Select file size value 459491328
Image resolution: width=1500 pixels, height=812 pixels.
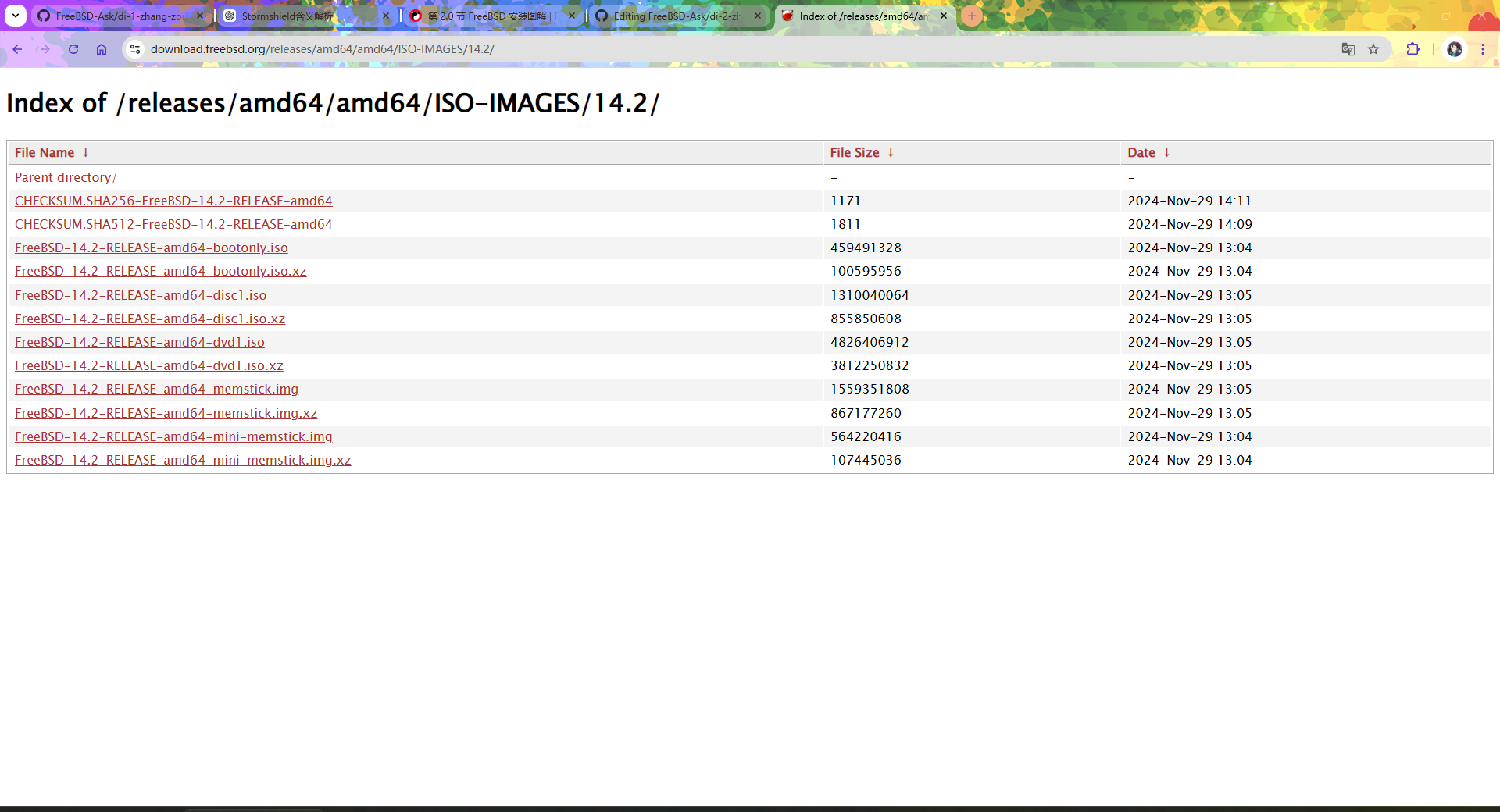click(x=866, y=248)
